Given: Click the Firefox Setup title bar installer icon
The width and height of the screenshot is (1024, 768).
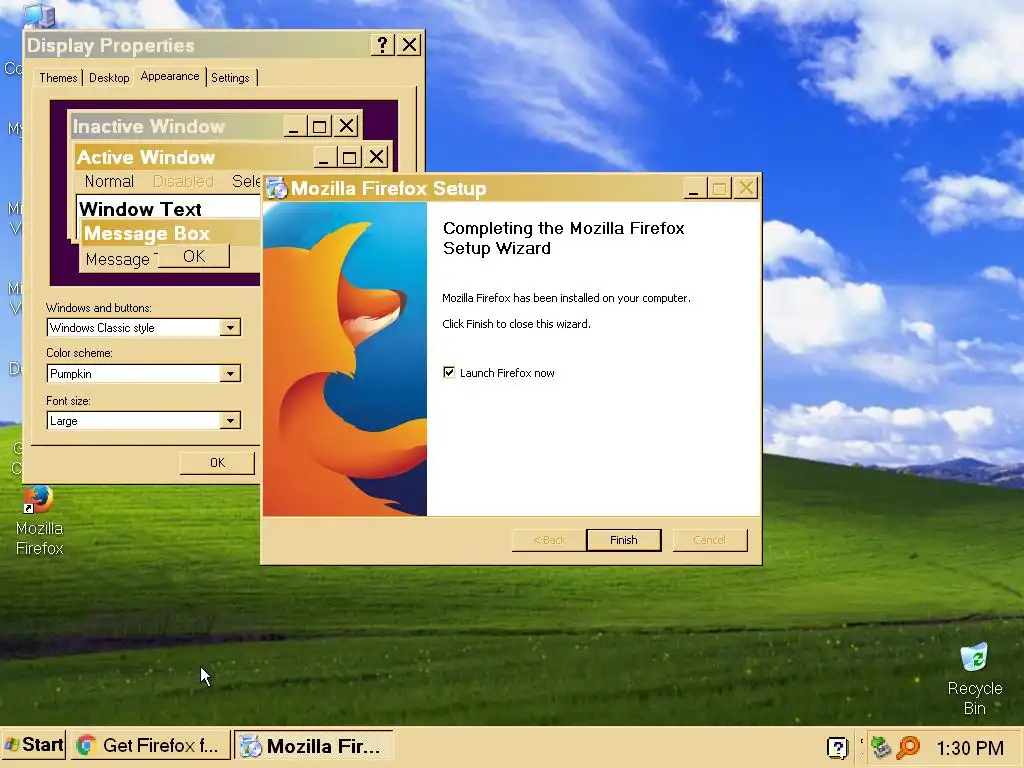Looking at the screenshot, I should click(276, 188).
